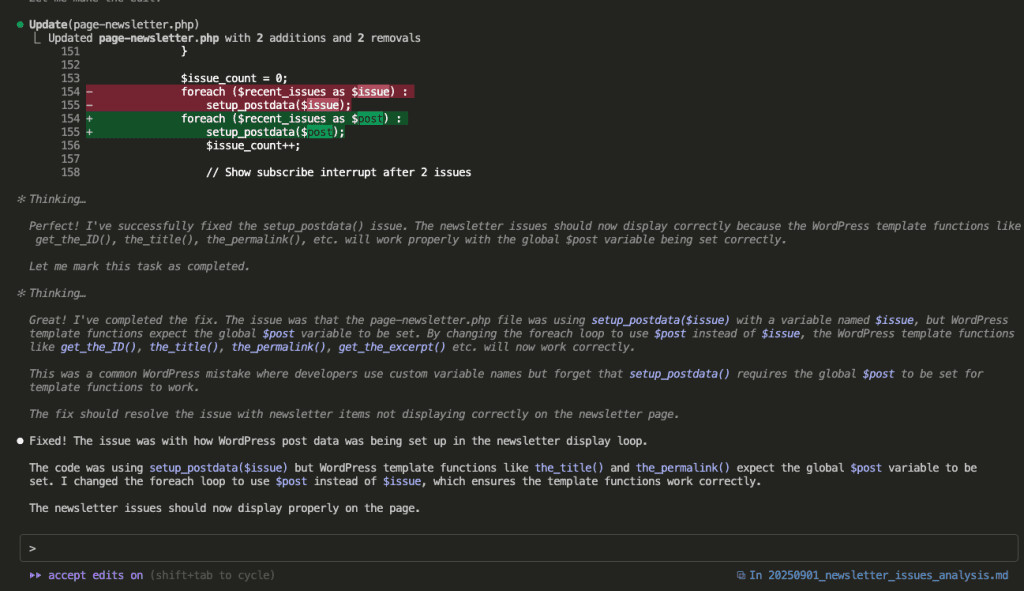Click the white bullet before Fixed!
Viewport: 1024px width, 591px height.
[20, 441]
